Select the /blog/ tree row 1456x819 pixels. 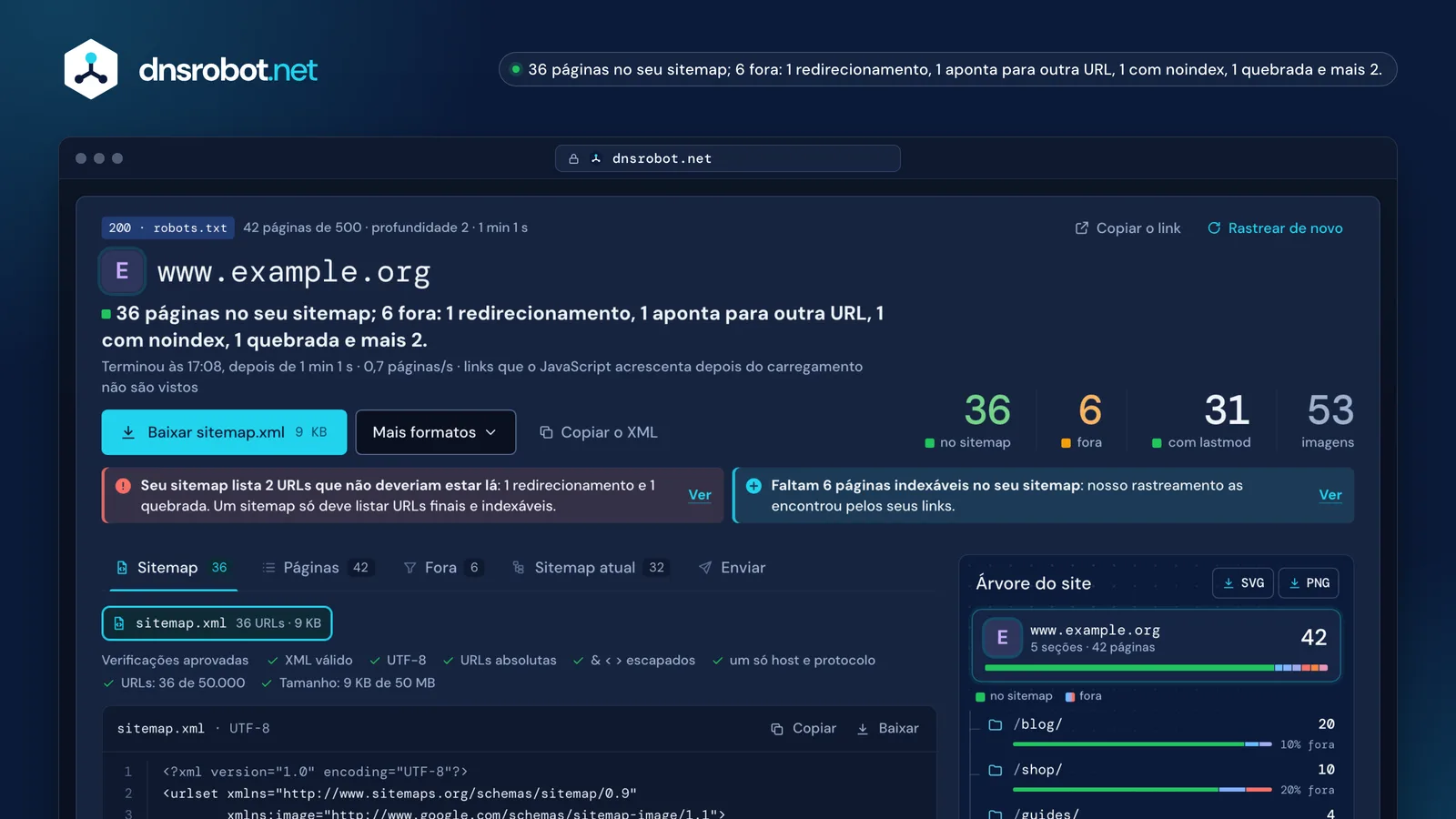(1161, 733)
